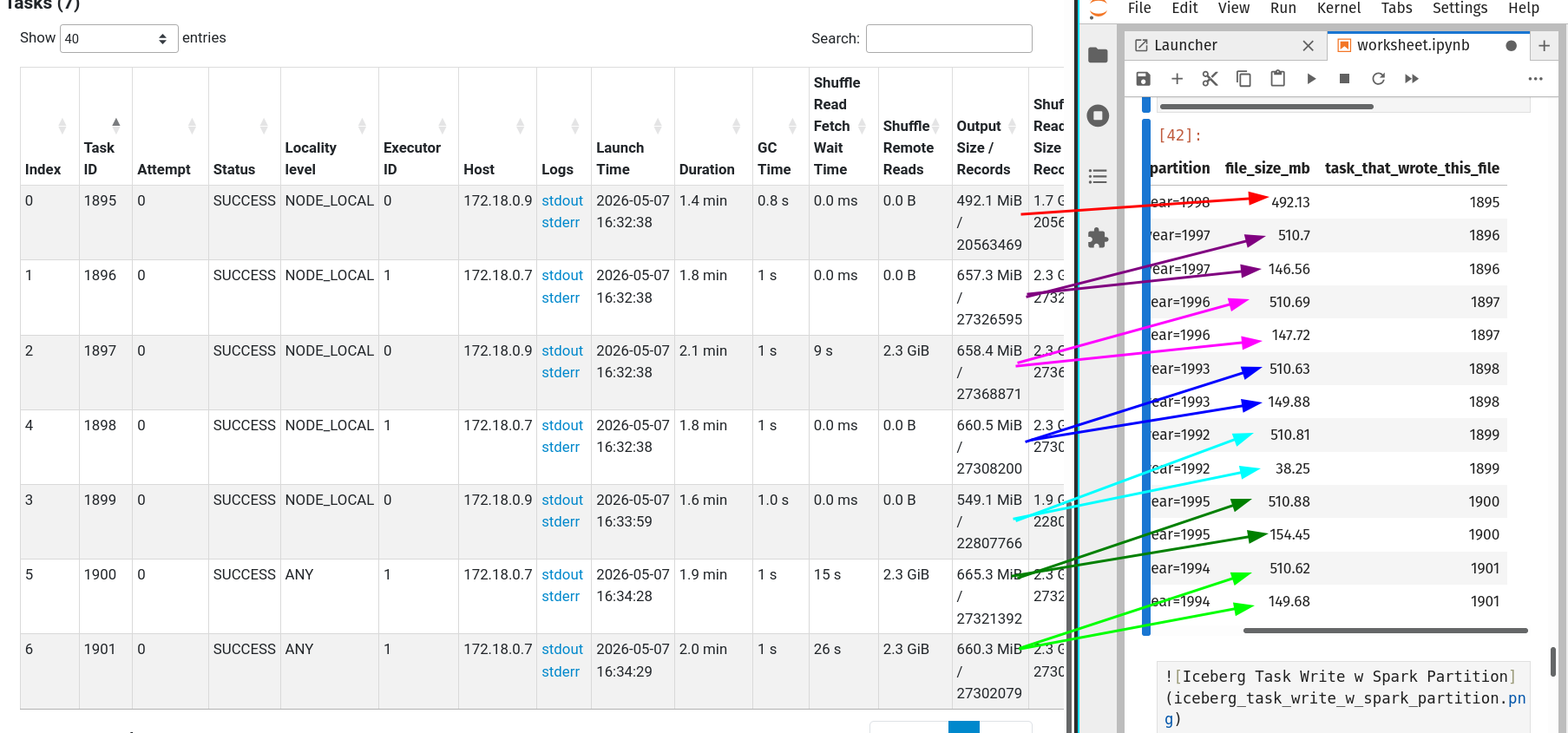Viewport: 1568px width, 733px height.
Task: Open table of contents sidebar icon
Action: 1098,176
